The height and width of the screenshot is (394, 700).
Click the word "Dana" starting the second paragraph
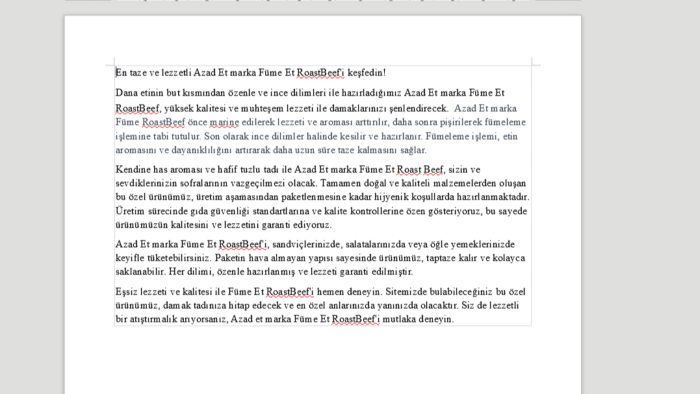click(x=126, y=93)
